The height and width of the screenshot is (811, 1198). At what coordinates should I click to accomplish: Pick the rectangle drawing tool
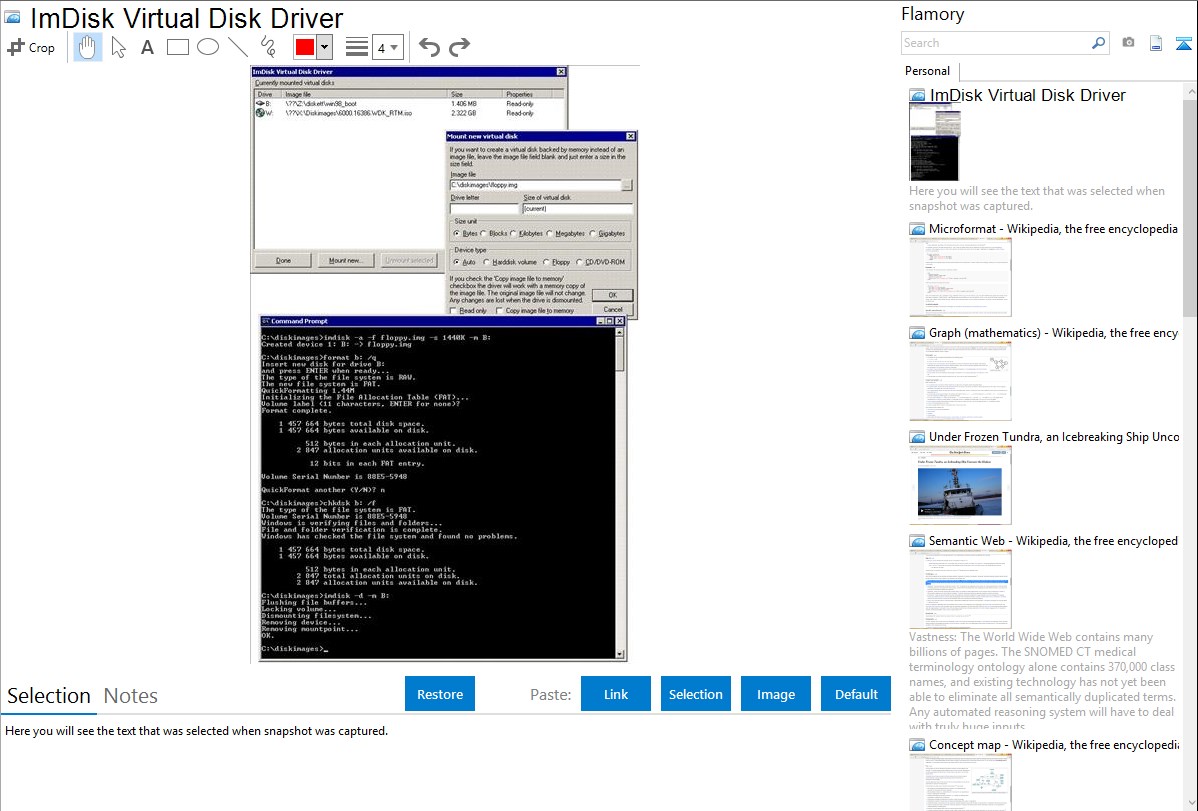click(x=177, y=47)
